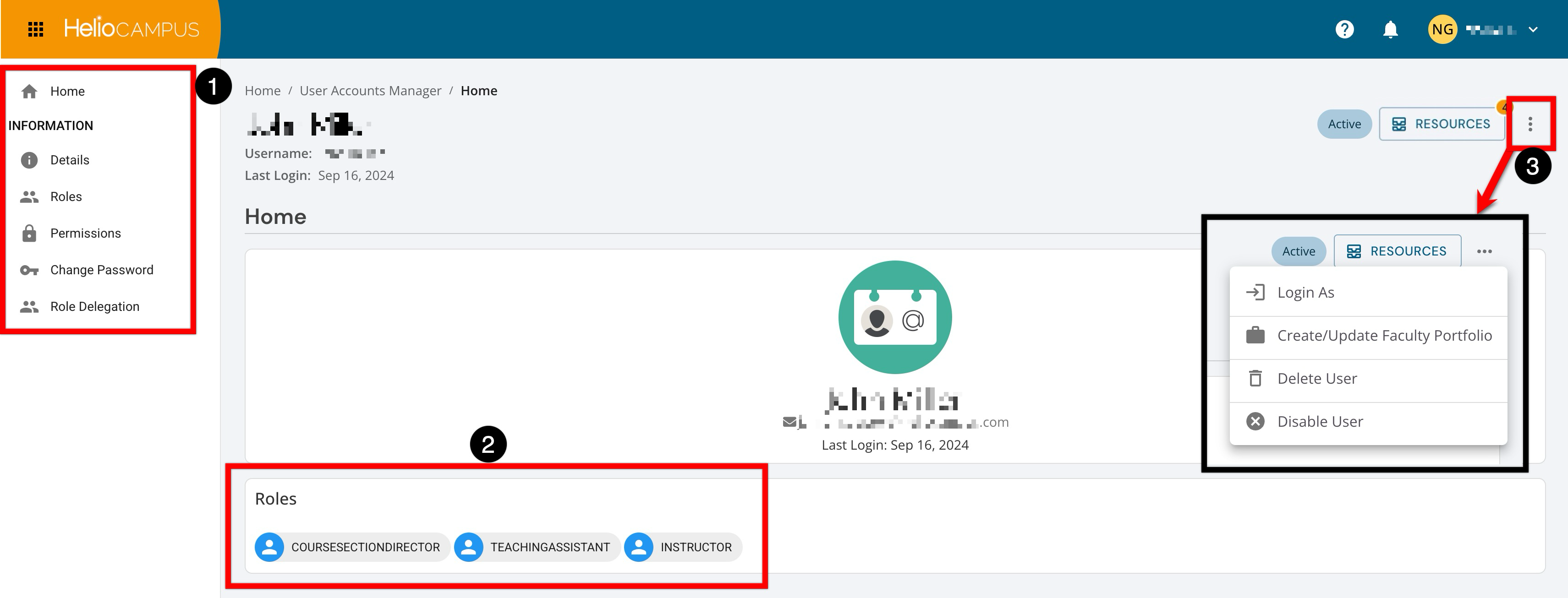Click the RESOURCES button in inset panel
Image resolution: width=1568 pixels, height=598 pixels.
pyautogui.click(x=1397, y=251)
